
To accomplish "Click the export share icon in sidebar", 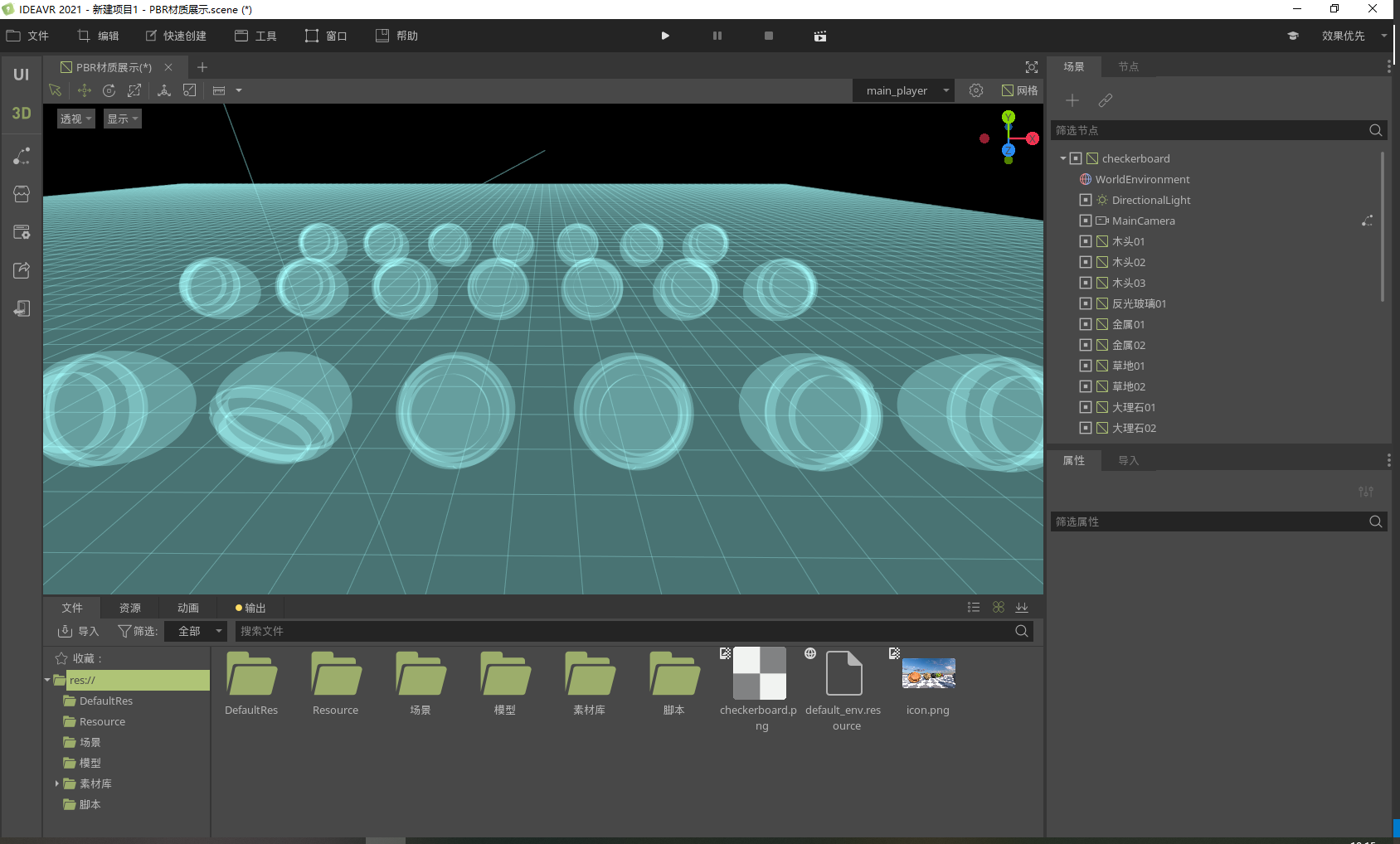I will tap(22, 270).
